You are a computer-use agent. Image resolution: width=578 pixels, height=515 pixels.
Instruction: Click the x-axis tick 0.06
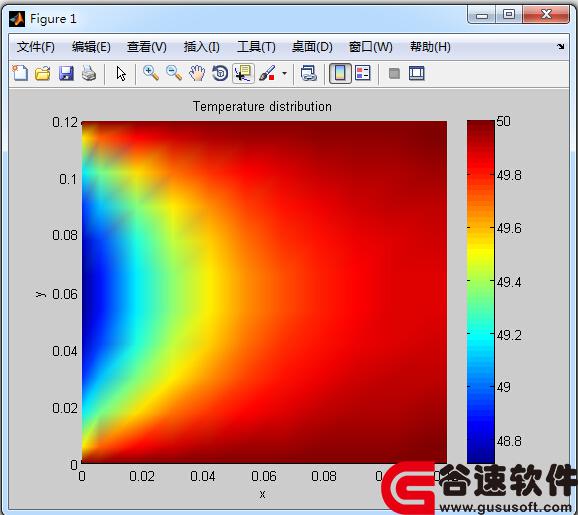pyautogui.click(x=264, y=476)
